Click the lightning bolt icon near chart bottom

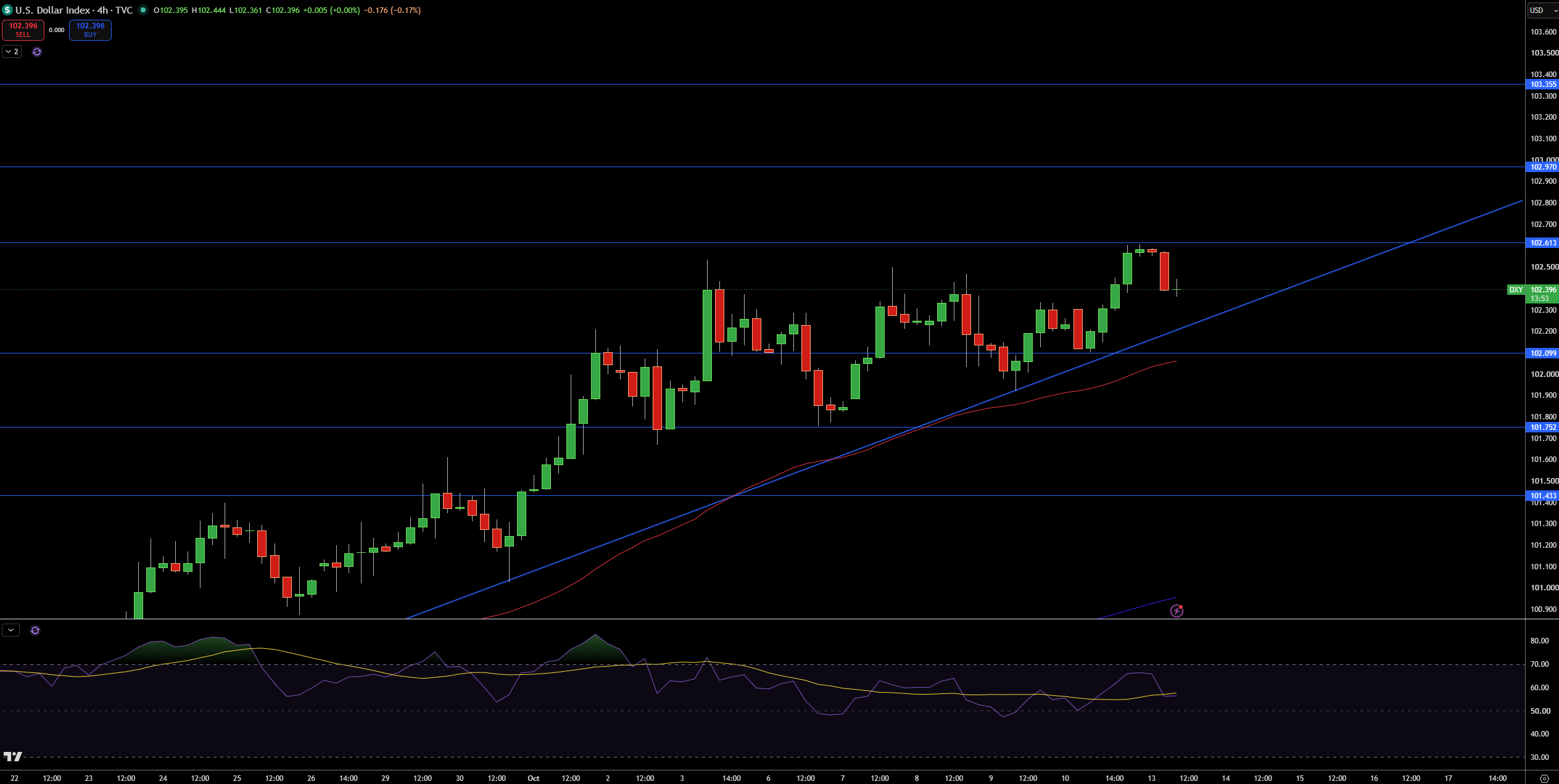point(1176,611)
